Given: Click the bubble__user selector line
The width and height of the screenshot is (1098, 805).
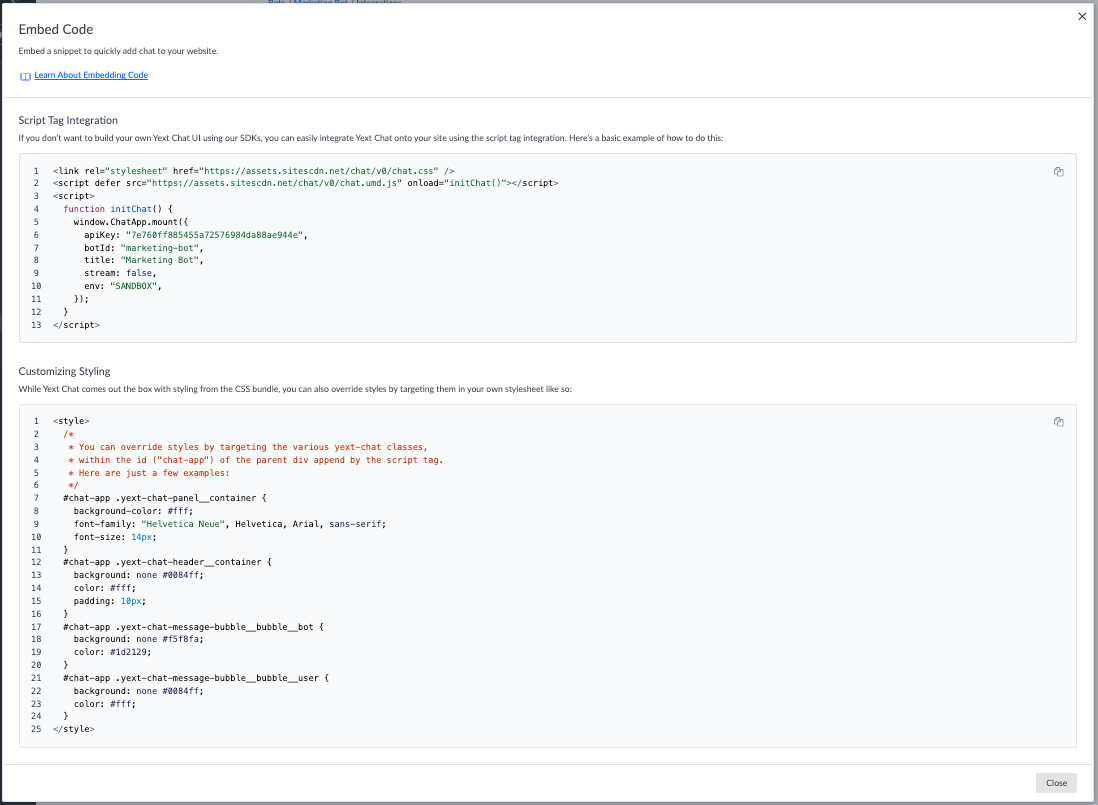Looking at the screenshot, I should click(x=196, y=678).
